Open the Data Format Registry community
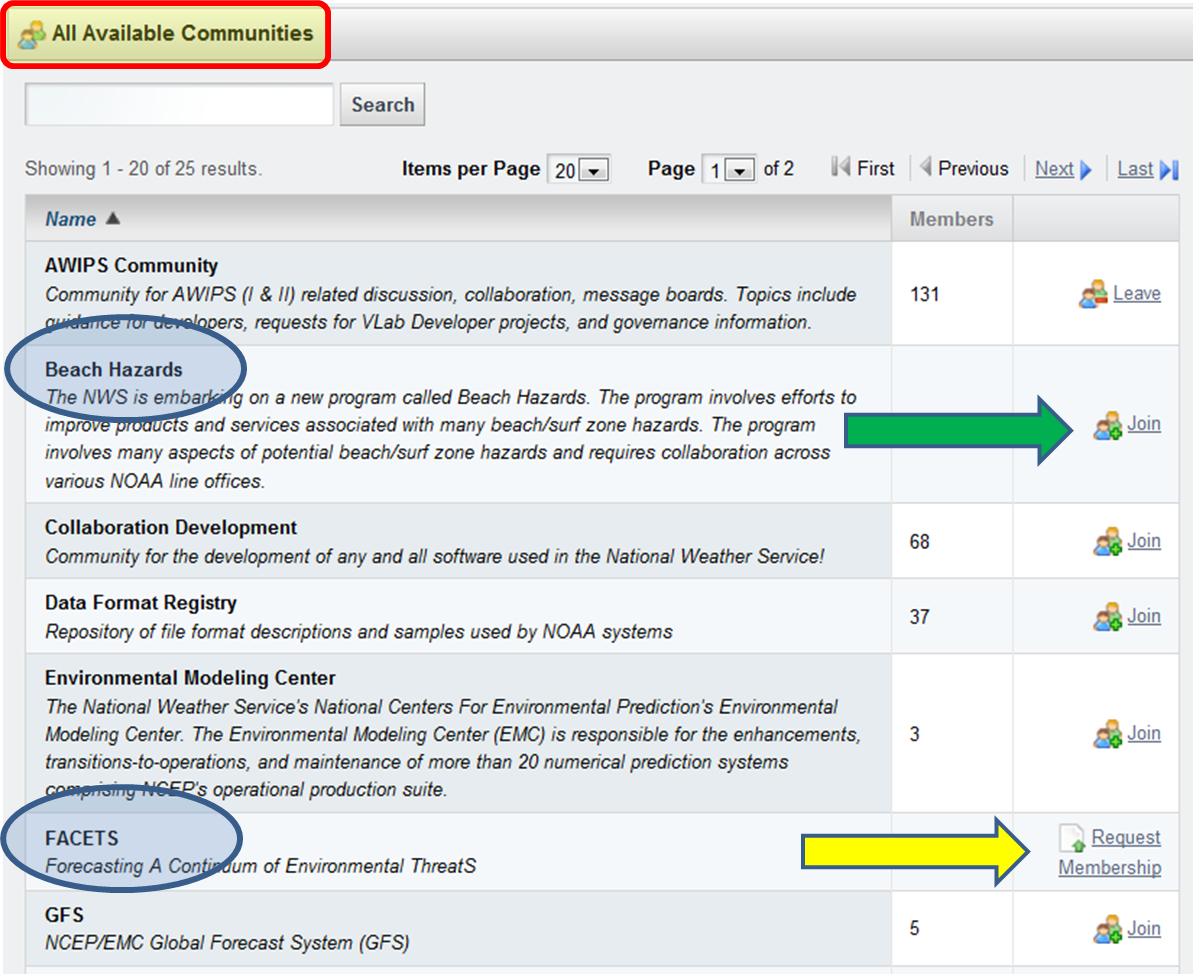This screenshot has width=1193, height=974. pos(141,603)
